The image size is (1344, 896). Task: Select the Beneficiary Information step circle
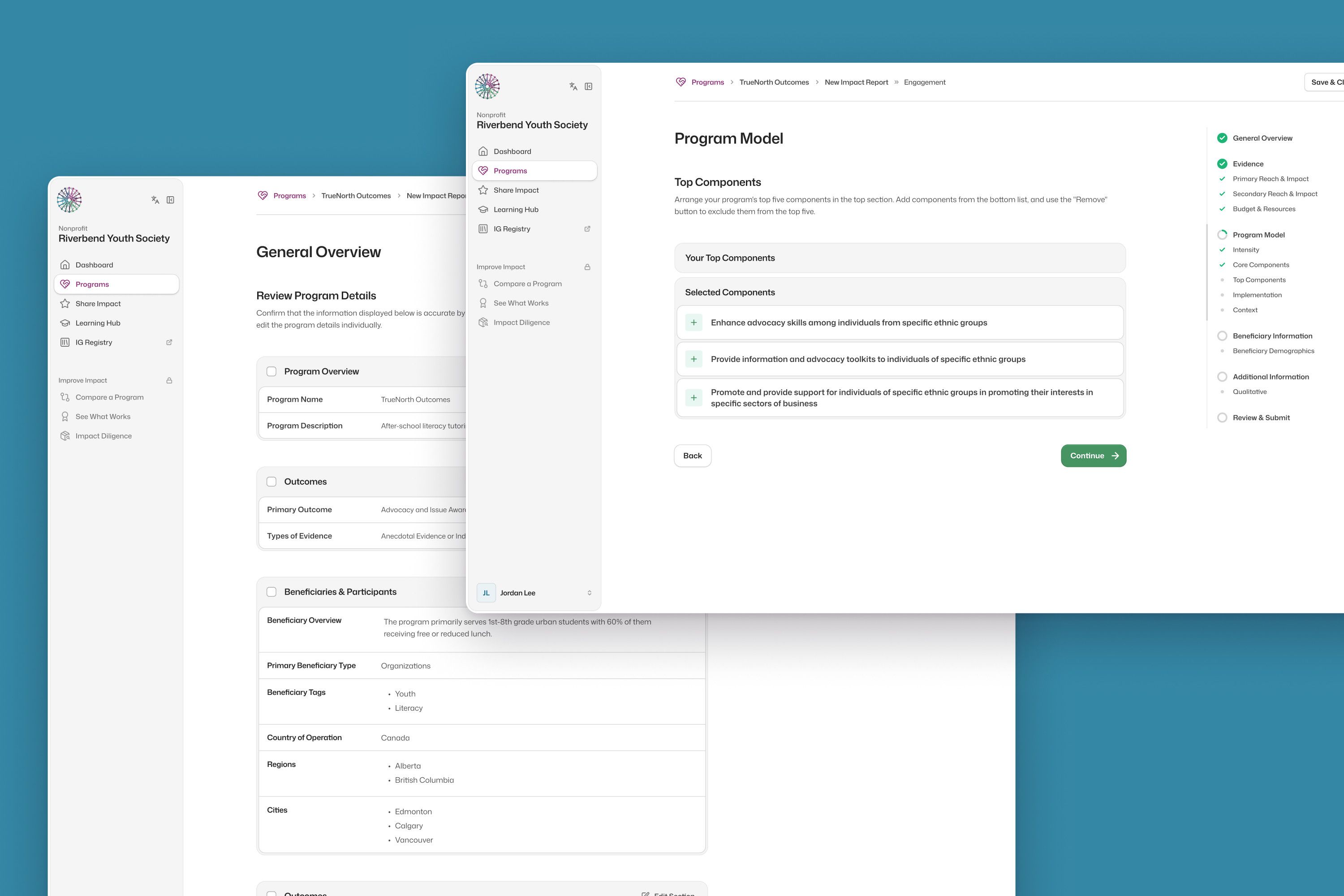[1222, 336]
